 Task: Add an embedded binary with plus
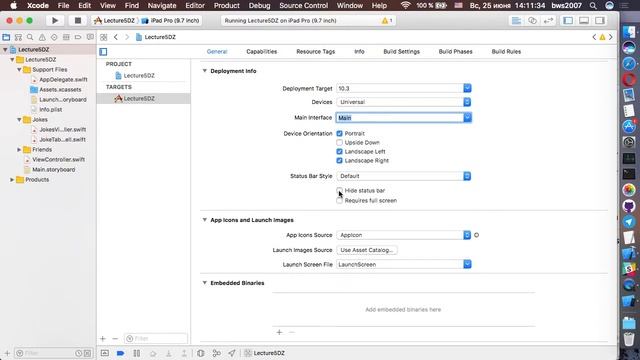(x=279, y=332)
